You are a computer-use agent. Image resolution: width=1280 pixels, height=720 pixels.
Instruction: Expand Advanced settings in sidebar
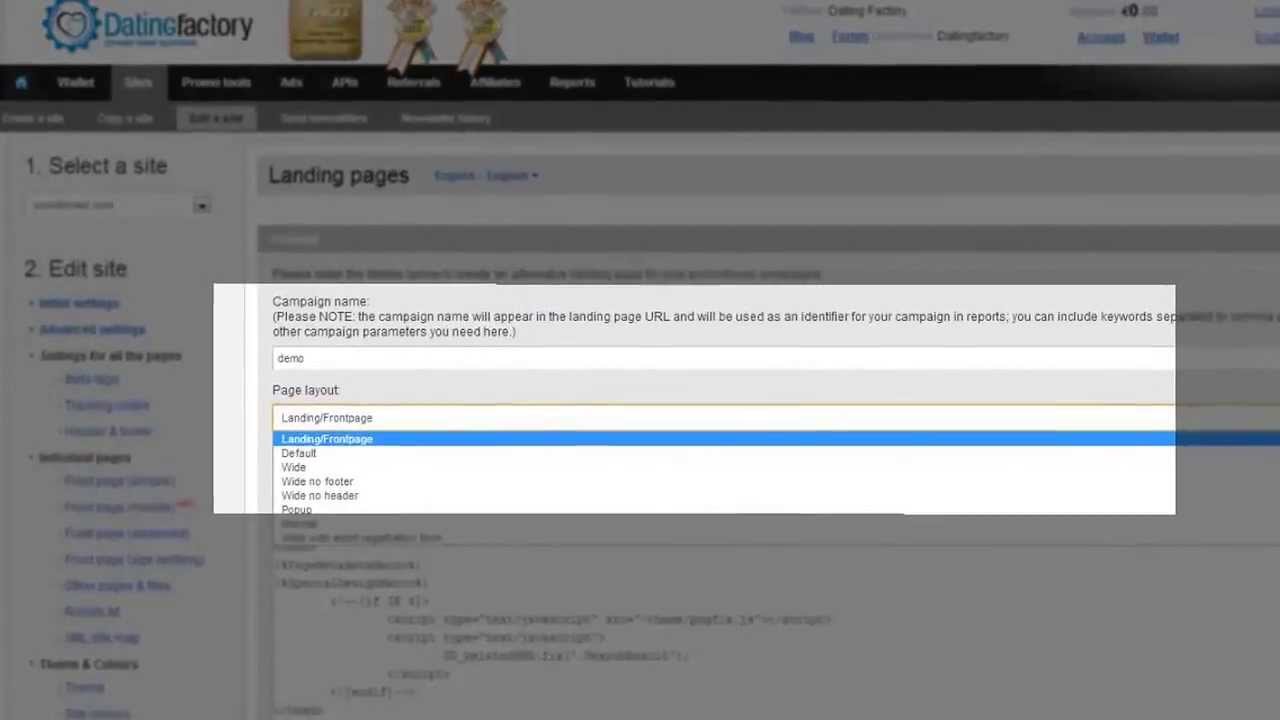point(91,329)
